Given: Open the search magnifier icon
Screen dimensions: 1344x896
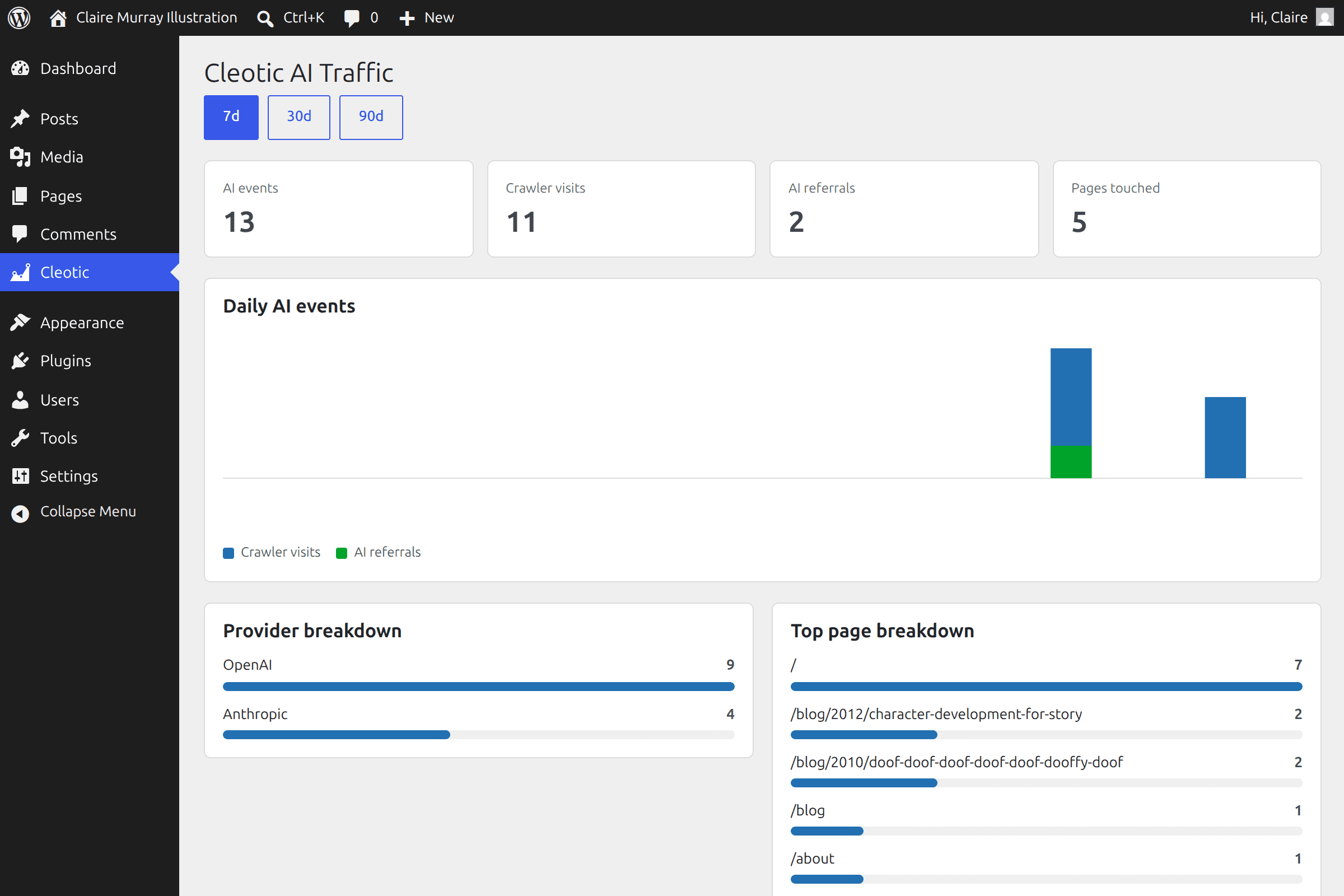Looking at the screenshot, I should (x=264, y=18).
